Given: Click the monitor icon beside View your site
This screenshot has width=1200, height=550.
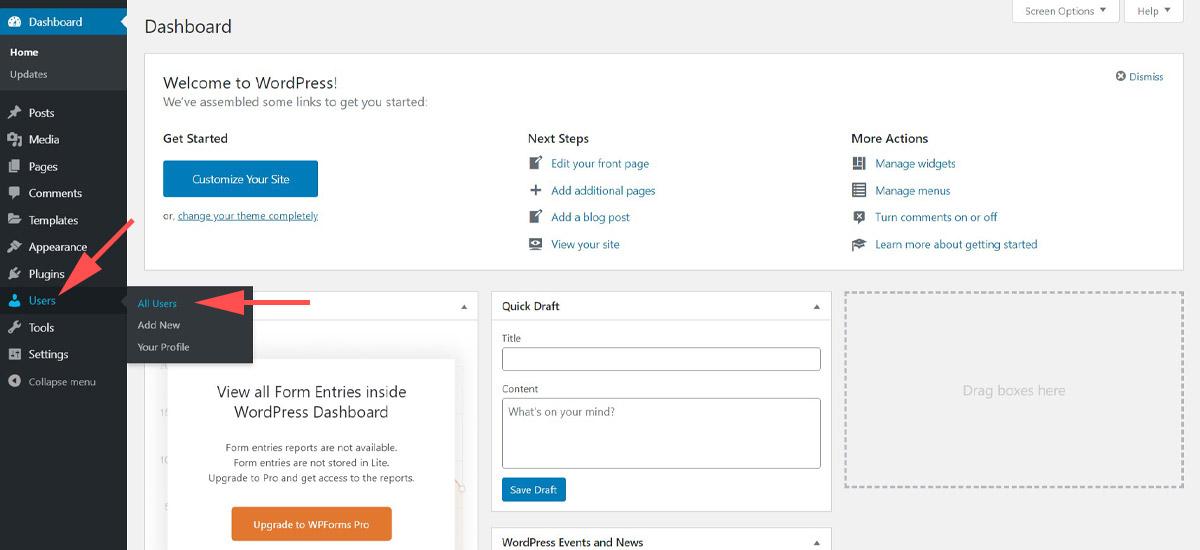Looking at the screenshot, I should click(535, 244).
